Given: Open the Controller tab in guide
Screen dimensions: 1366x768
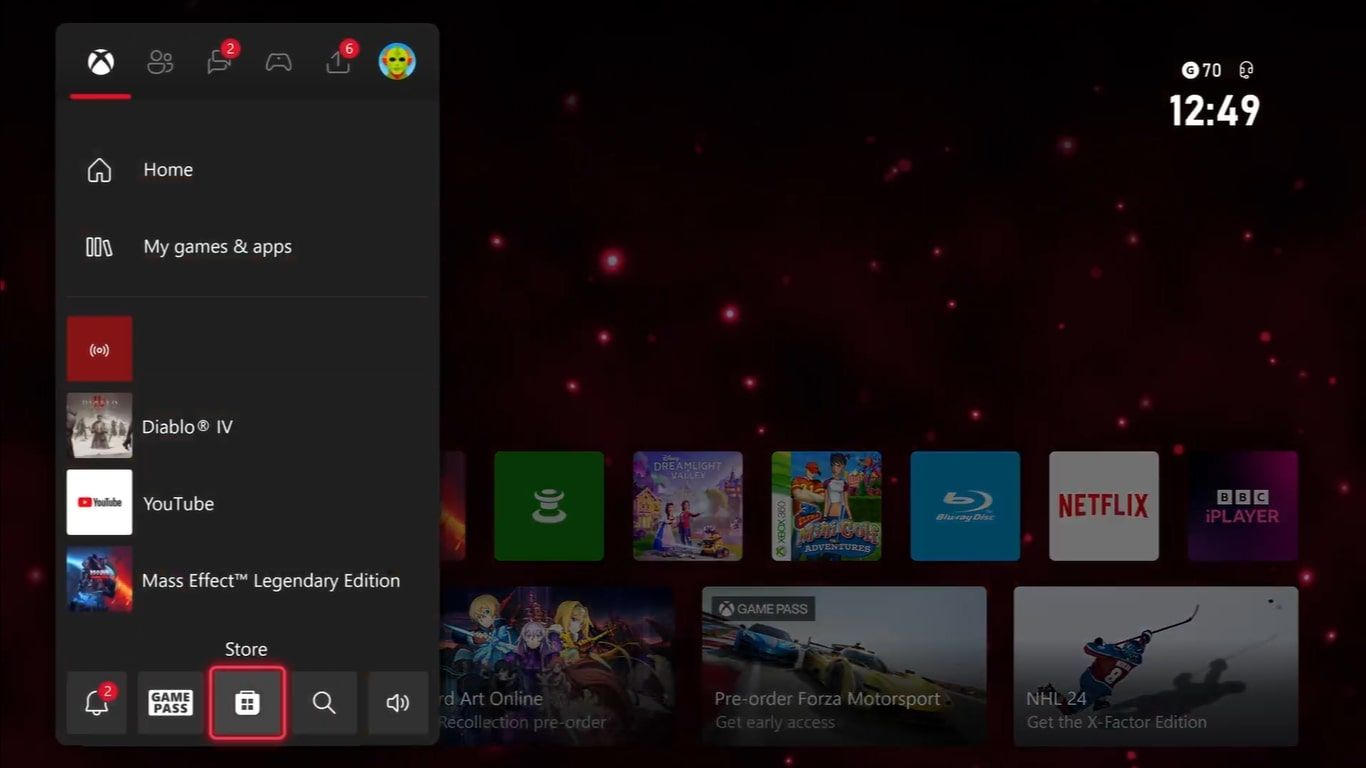Looking at the screenshot, I should point(278,62).
